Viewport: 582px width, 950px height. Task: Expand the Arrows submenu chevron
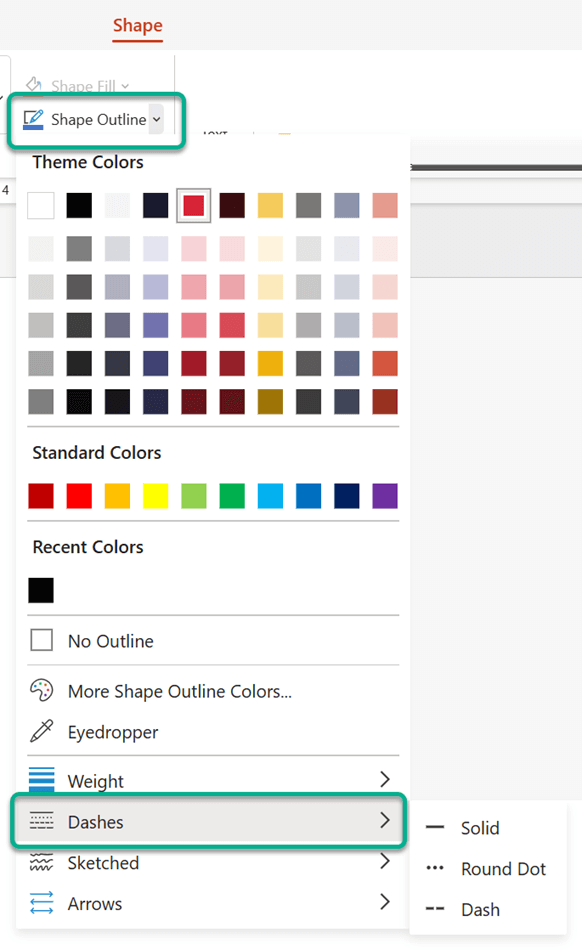pos(385,903)
